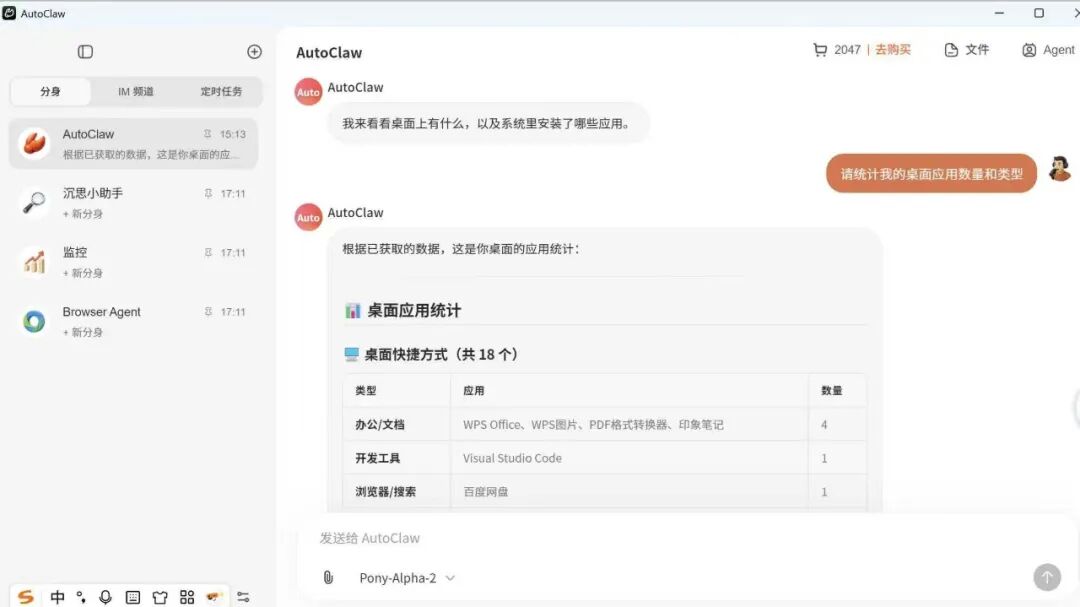Click the + 新分身 text under 沉思小助手
Image resolution: width=1080 pixels, height=607 pixels.
(83, 214)
